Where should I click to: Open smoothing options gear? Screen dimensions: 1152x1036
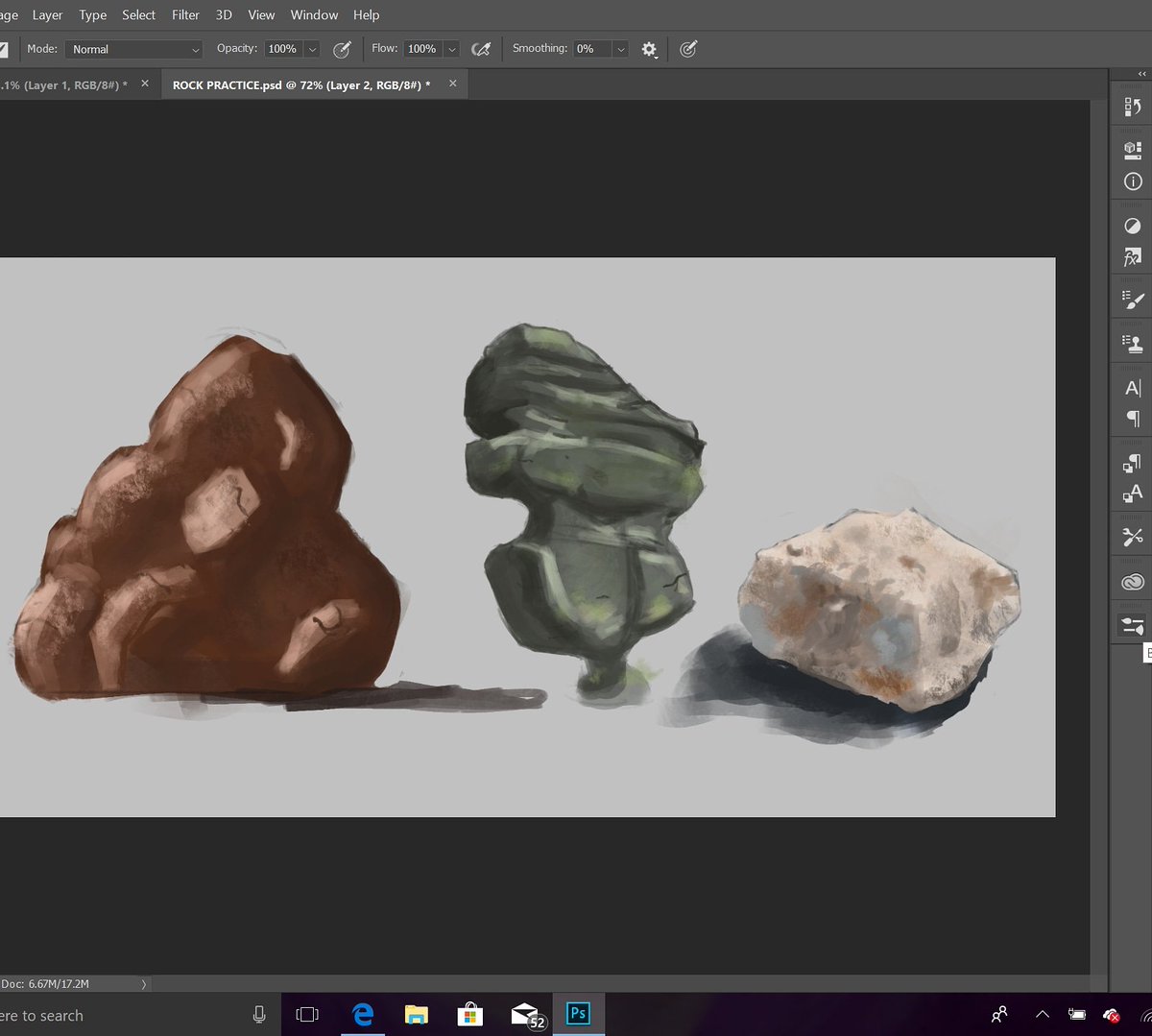[x=649, y=50]
